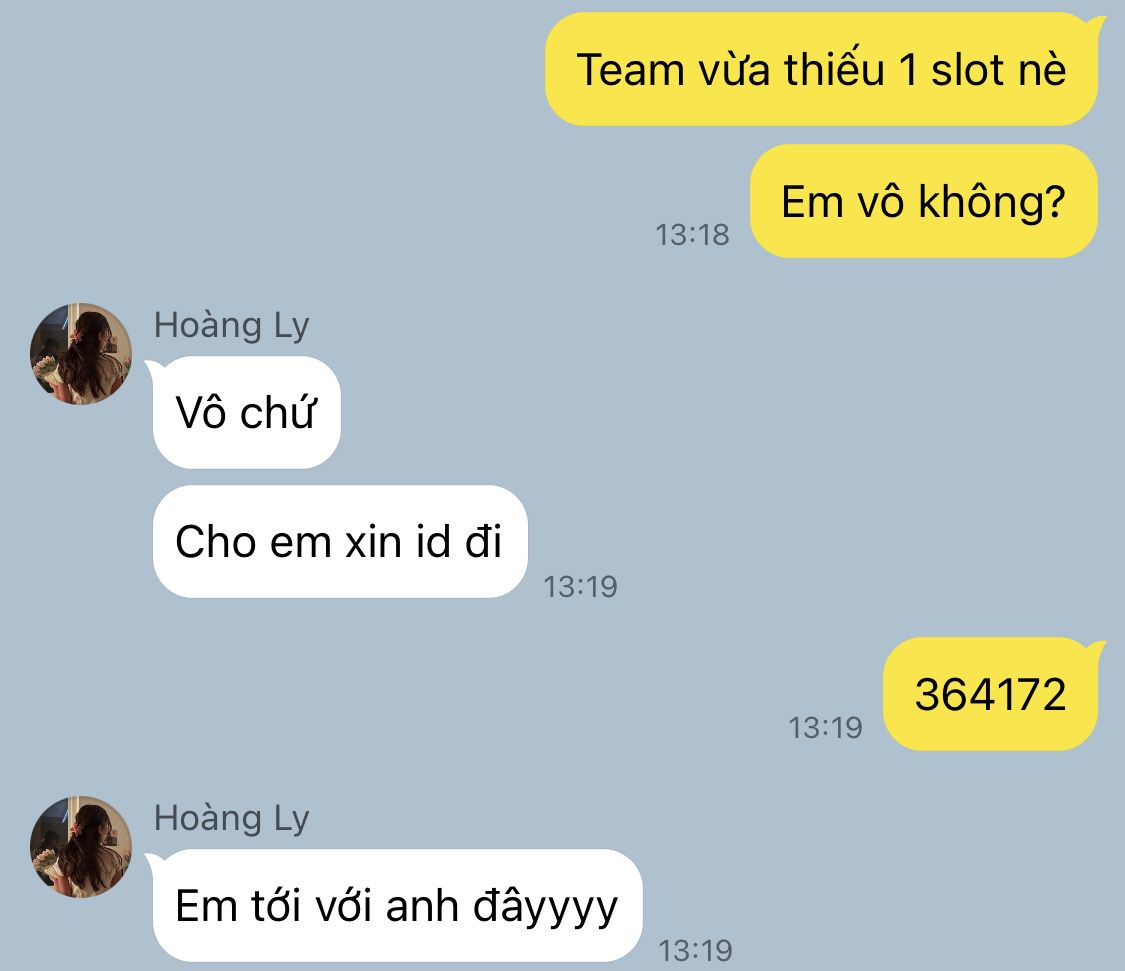Click the word "anh" in the last message
The height and width of the screenshot is (971, 1125).
(422, 906)
